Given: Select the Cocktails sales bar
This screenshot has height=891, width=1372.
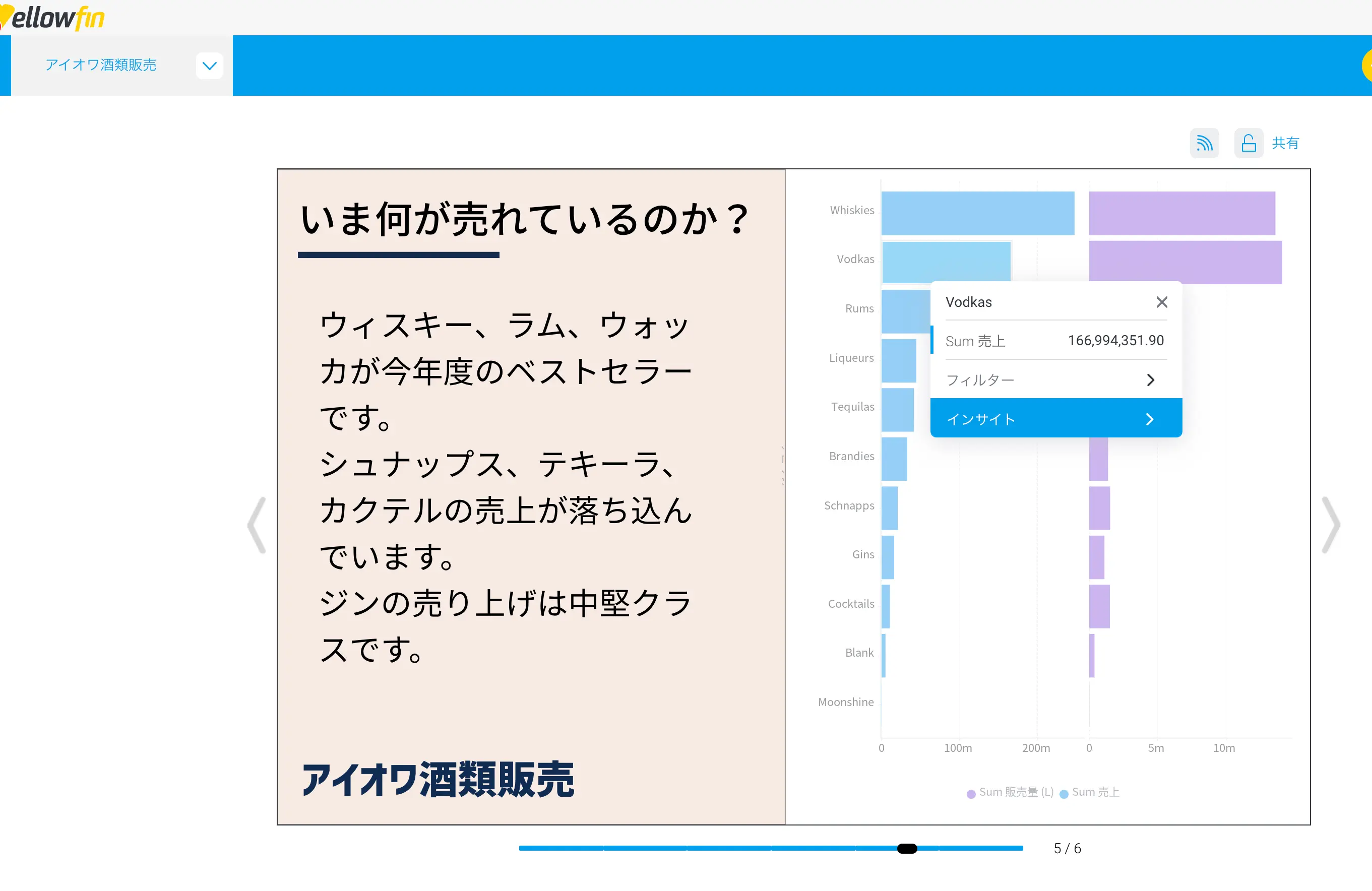Looking at the screenshot, I should tap(886, 606).
